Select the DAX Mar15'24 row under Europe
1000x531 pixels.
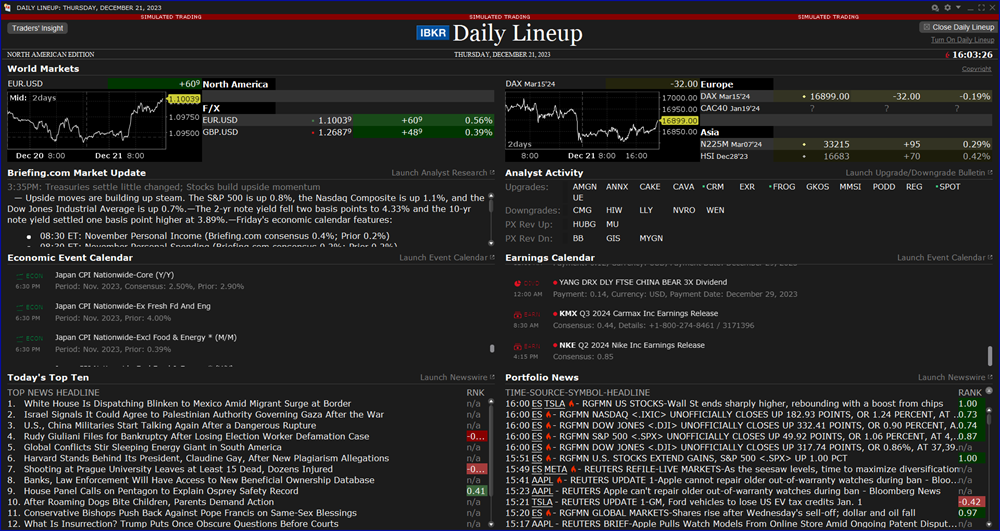(x=846, y=96)
